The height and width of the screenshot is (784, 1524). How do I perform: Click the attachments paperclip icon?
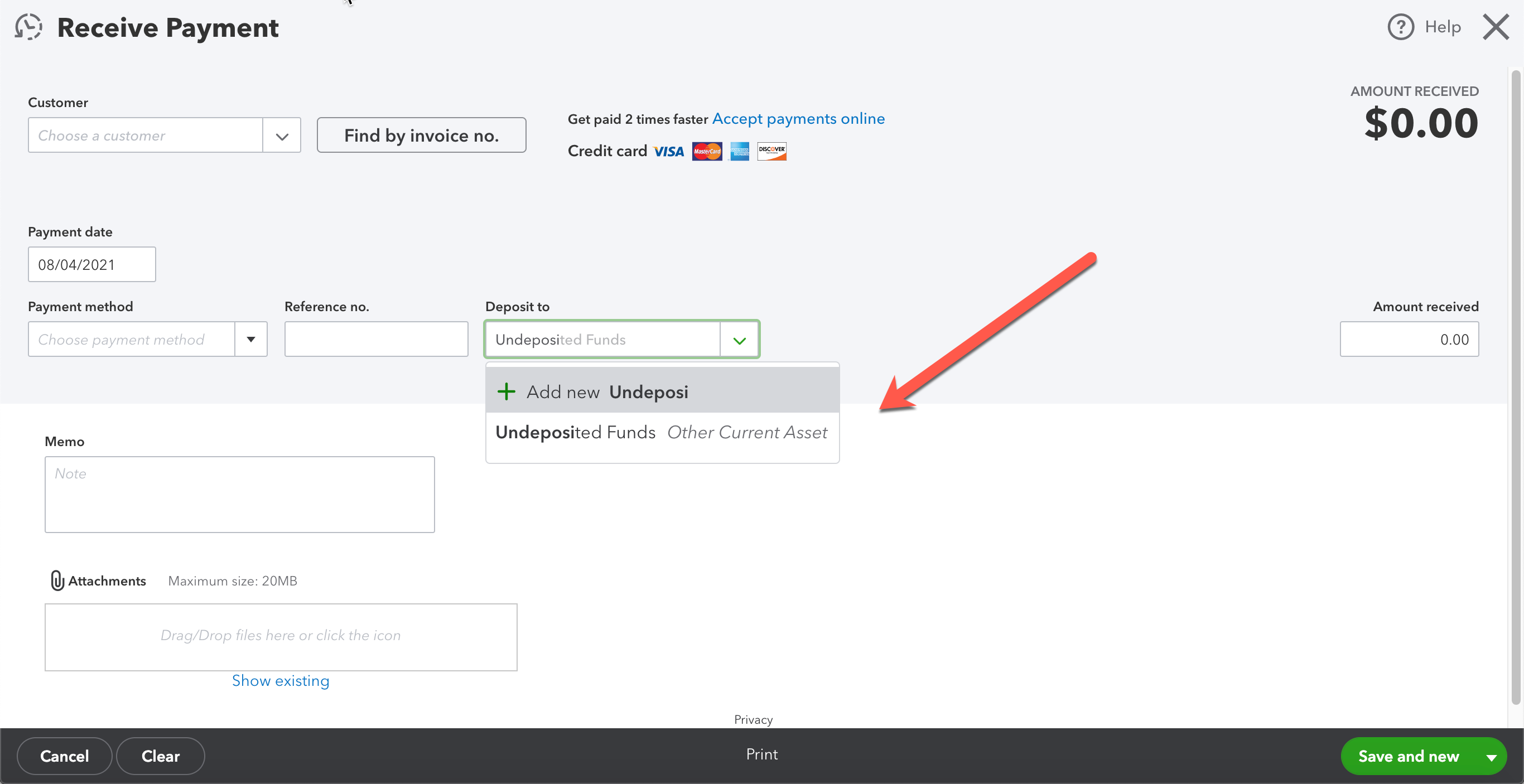(x=57, y=580)
